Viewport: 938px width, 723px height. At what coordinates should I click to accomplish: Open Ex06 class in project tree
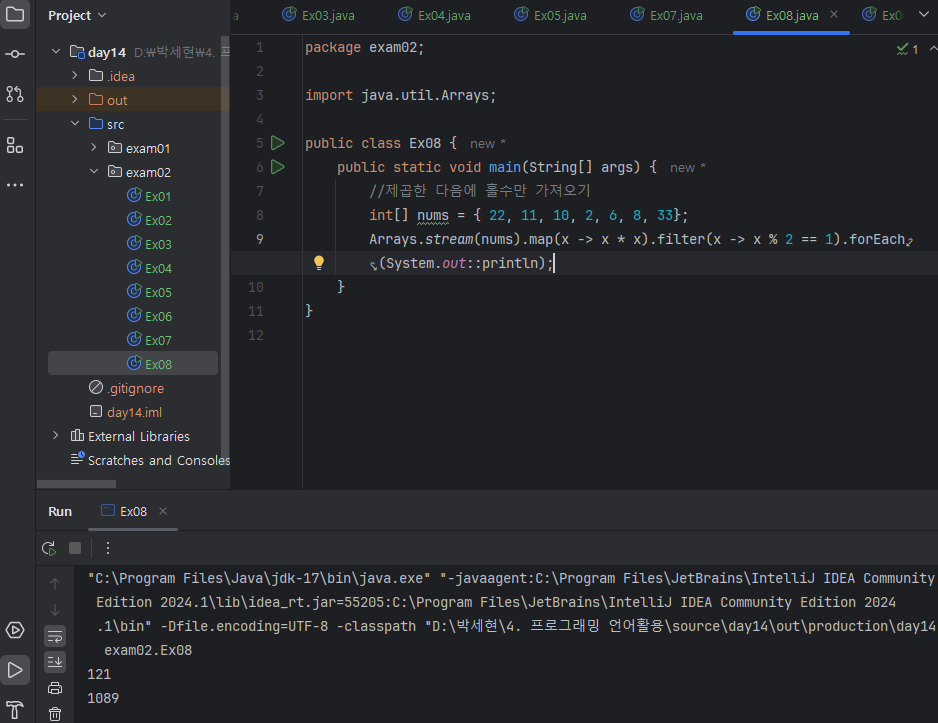[150, 316]
